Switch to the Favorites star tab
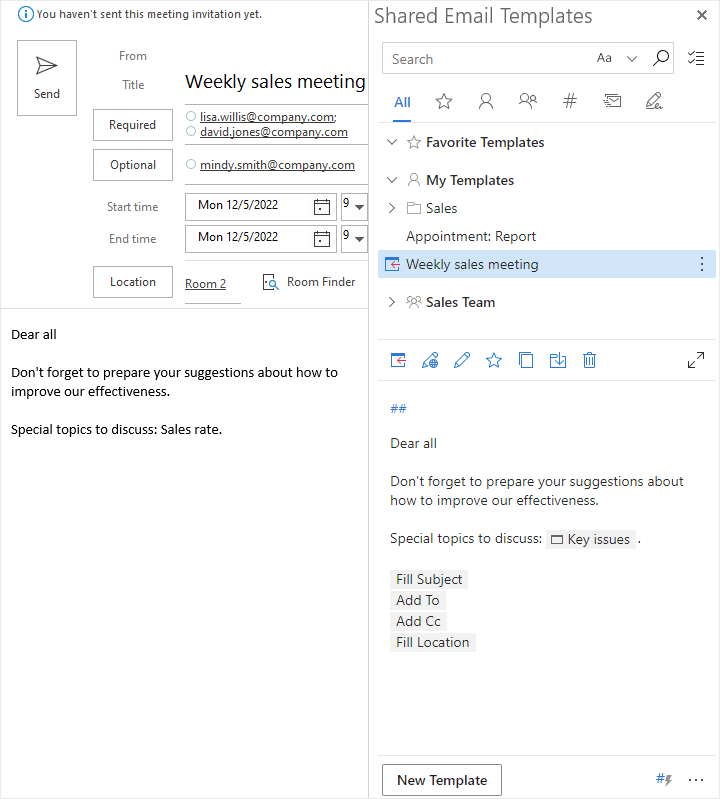This screenshot has width=720, height=799. [444, 101]
